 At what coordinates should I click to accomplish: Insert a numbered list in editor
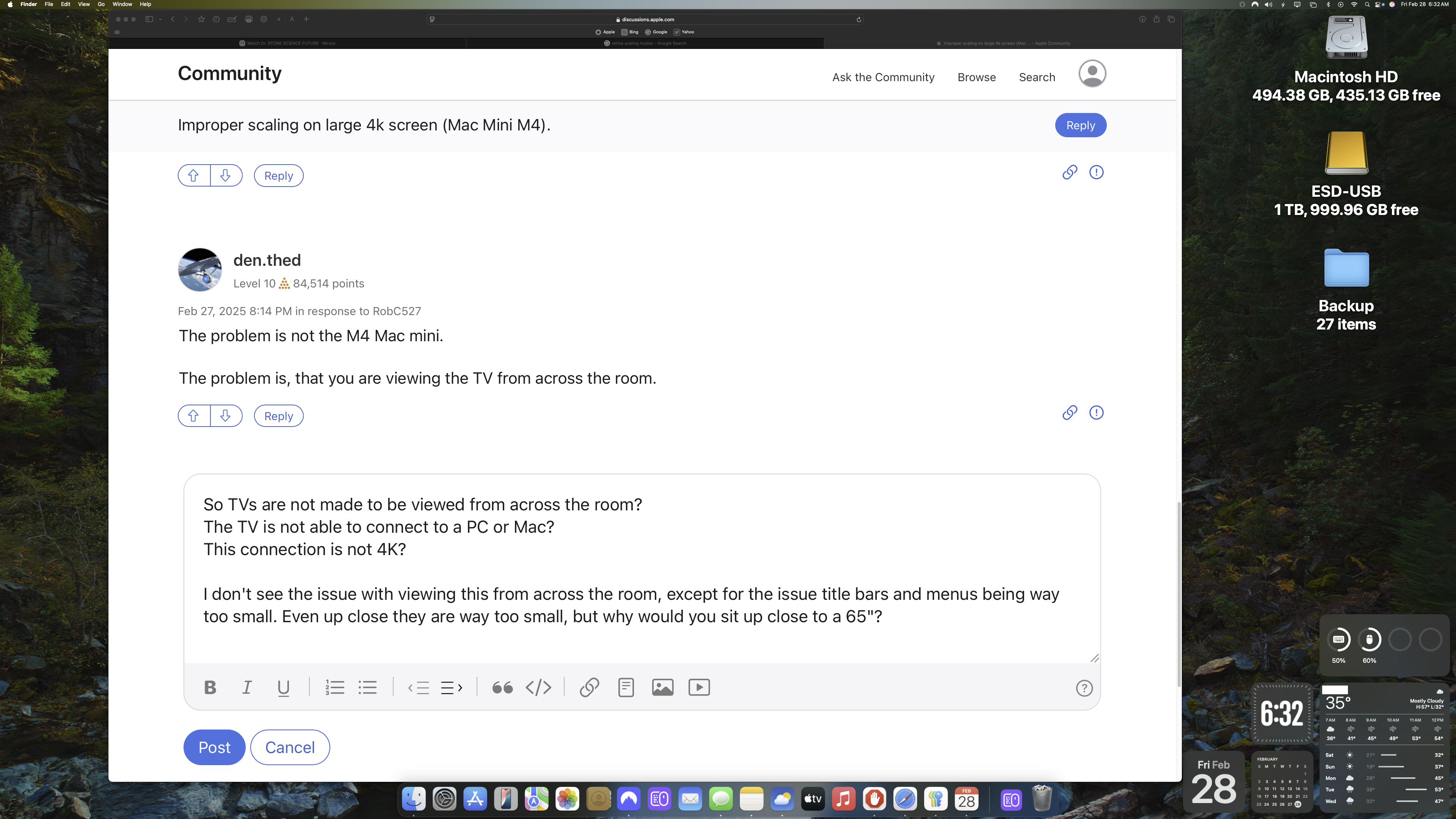(334, 687)
